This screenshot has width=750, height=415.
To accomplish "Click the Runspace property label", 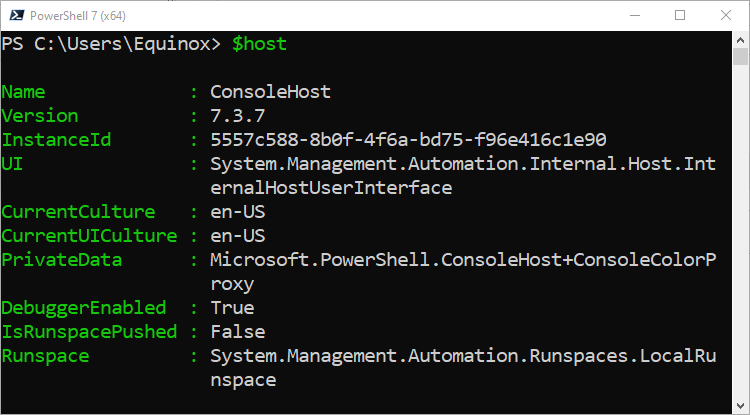I will click(45, 356).
